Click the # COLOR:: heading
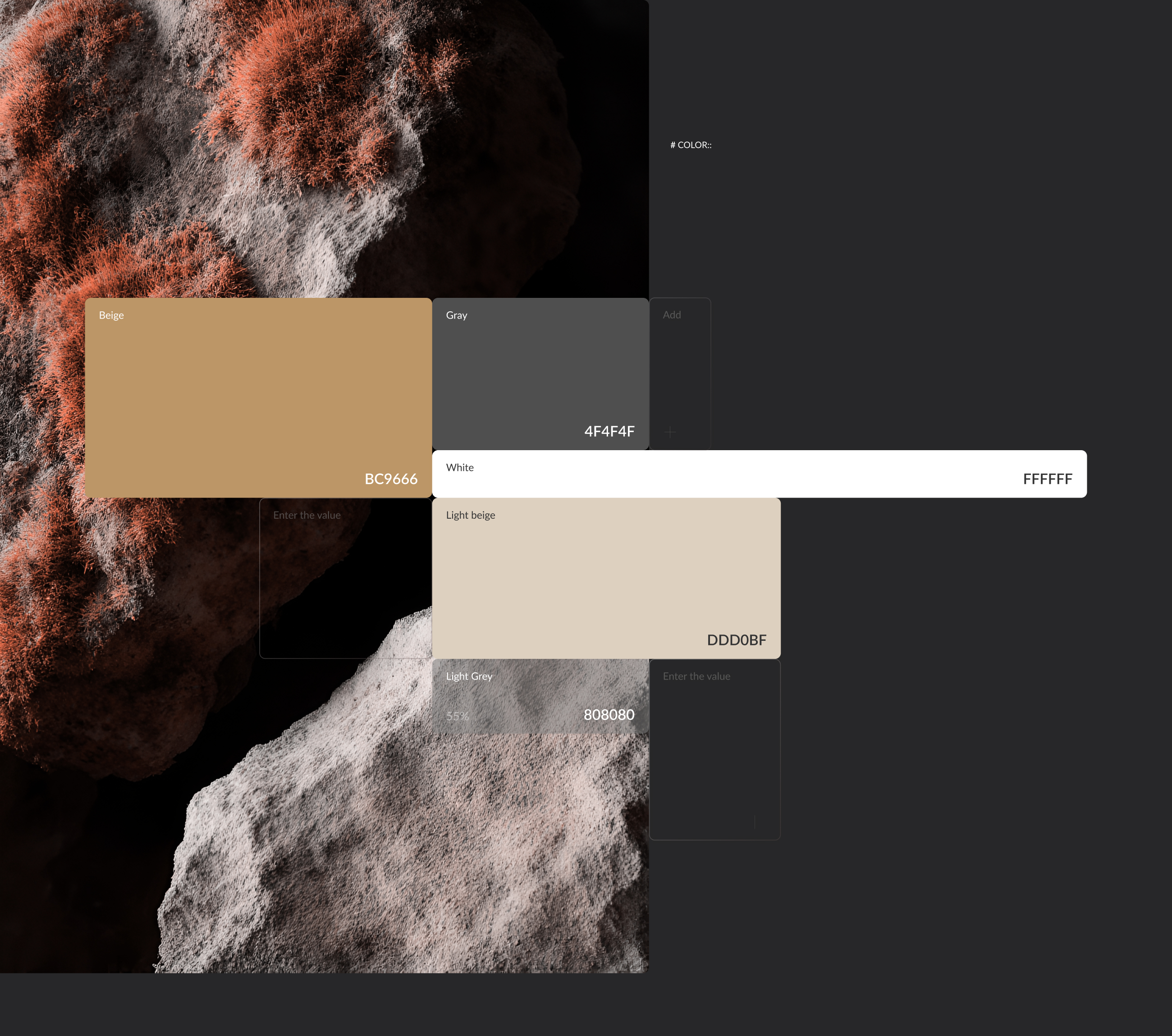Viewport: 1172px width, 1036px height. tap(691, 145)
